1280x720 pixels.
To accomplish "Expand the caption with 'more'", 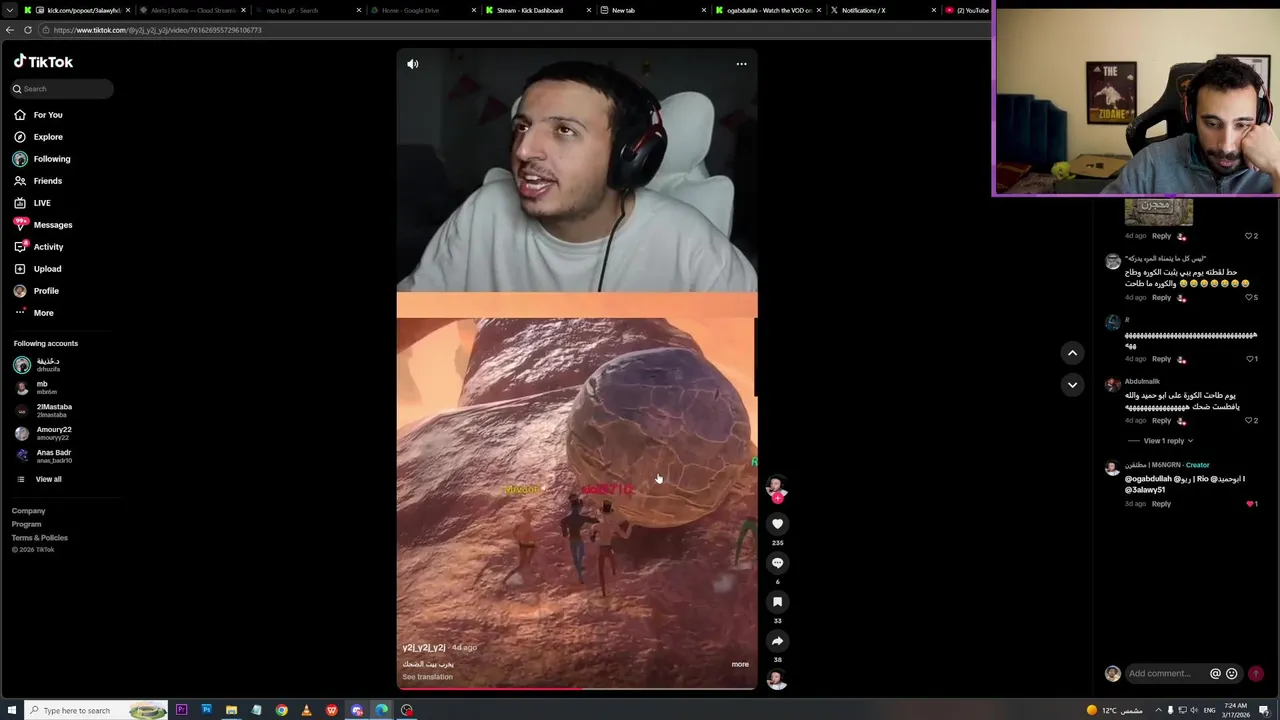I will coord(740,664).
